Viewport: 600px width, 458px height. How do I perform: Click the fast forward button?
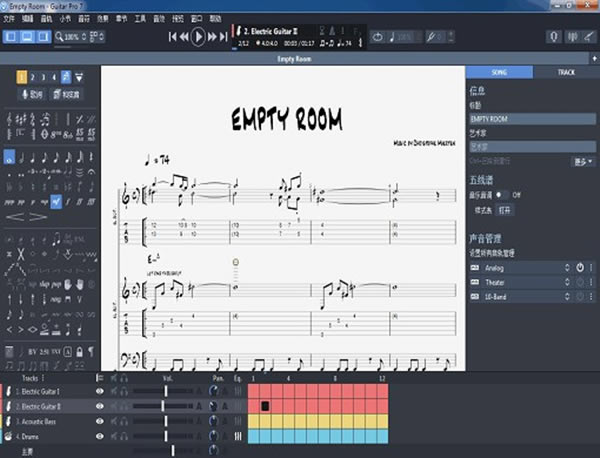pos(222,37)
